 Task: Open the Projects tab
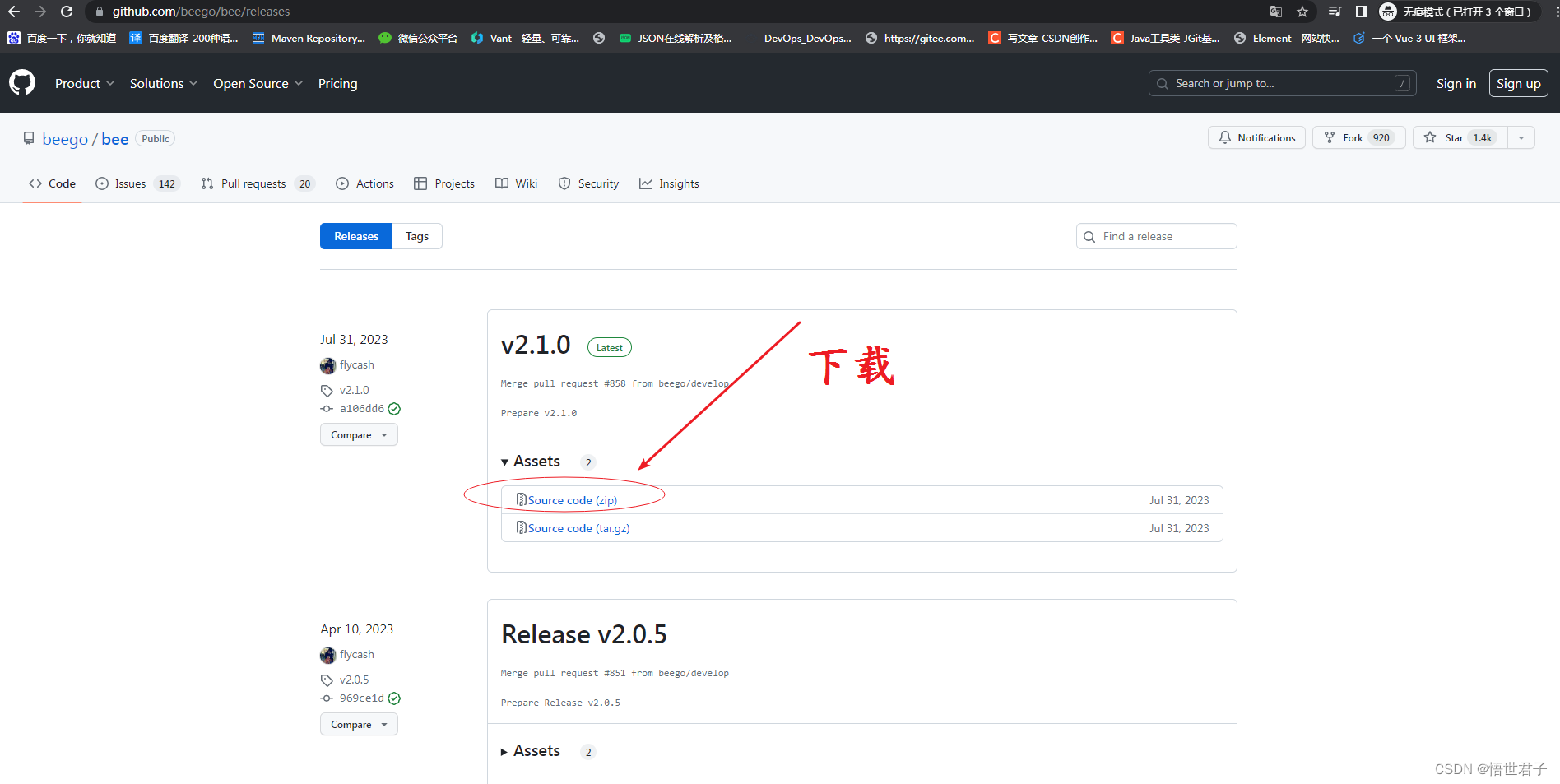444,183
